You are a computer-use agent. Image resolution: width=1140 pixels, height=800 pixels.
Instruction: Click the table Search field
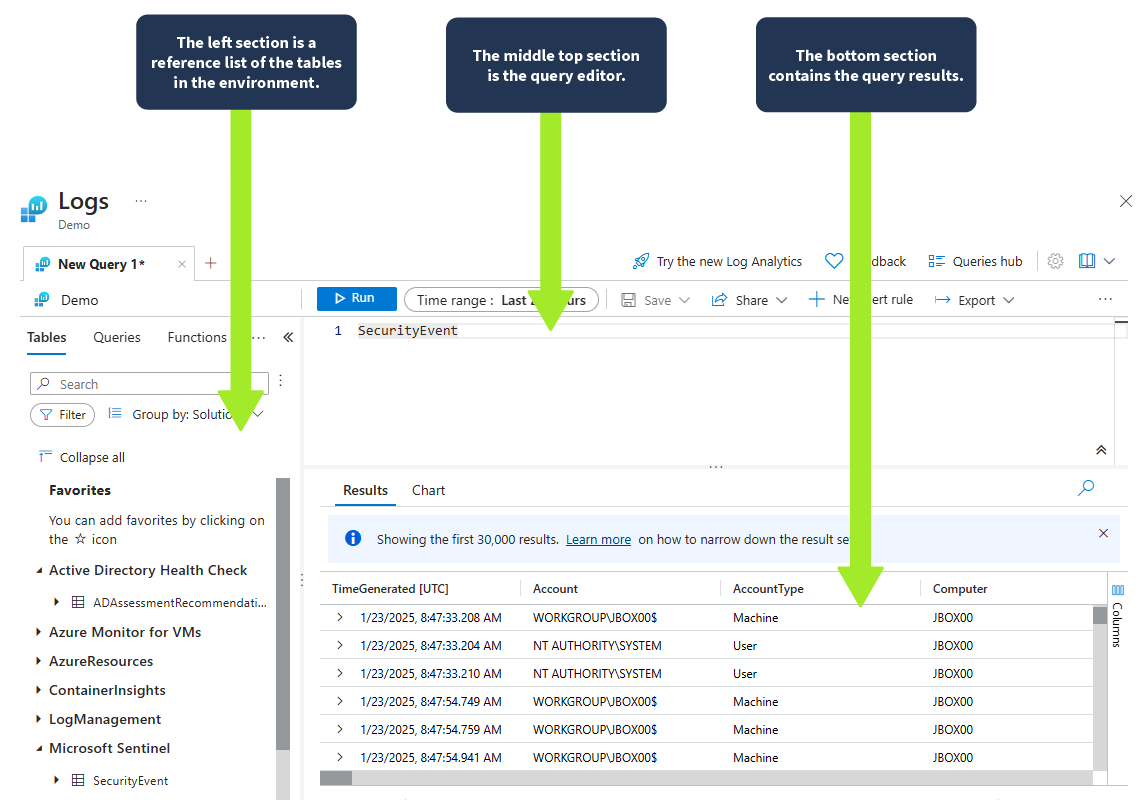tap(149, 383)
